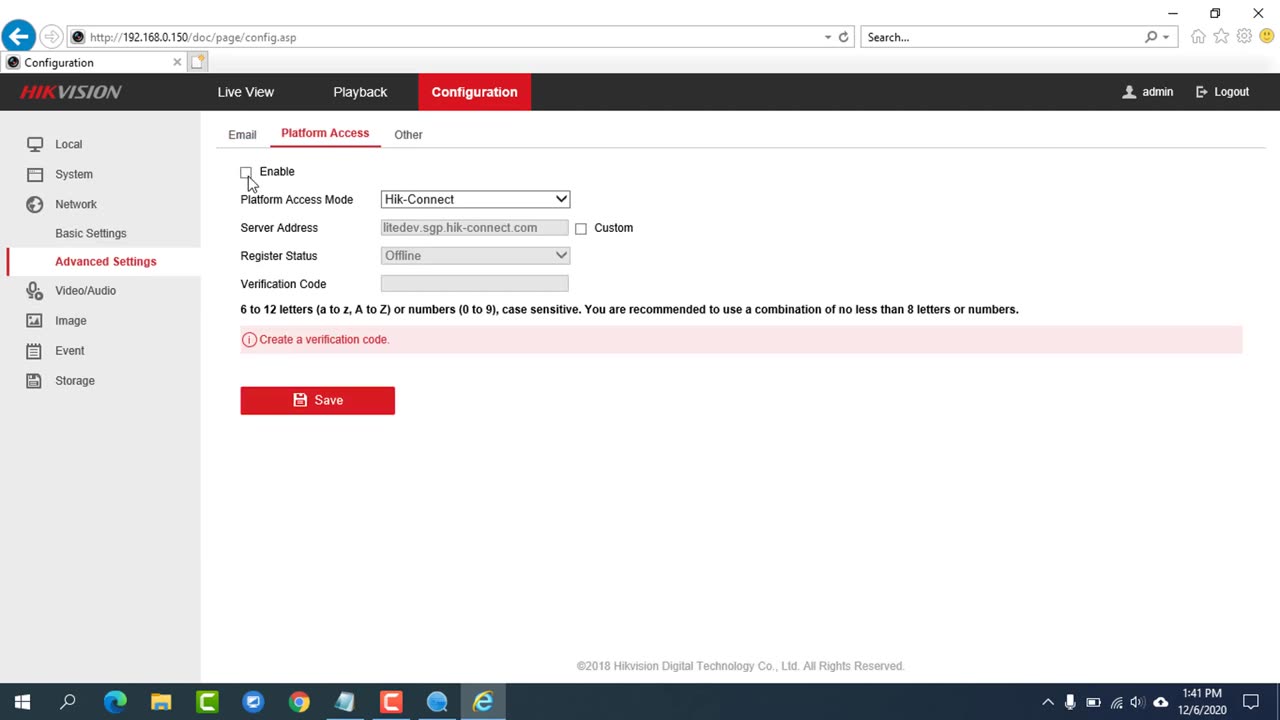1280x720 pixels.
Task: Open search provider dropdown arrow
Action: (x=1166, y=37)
